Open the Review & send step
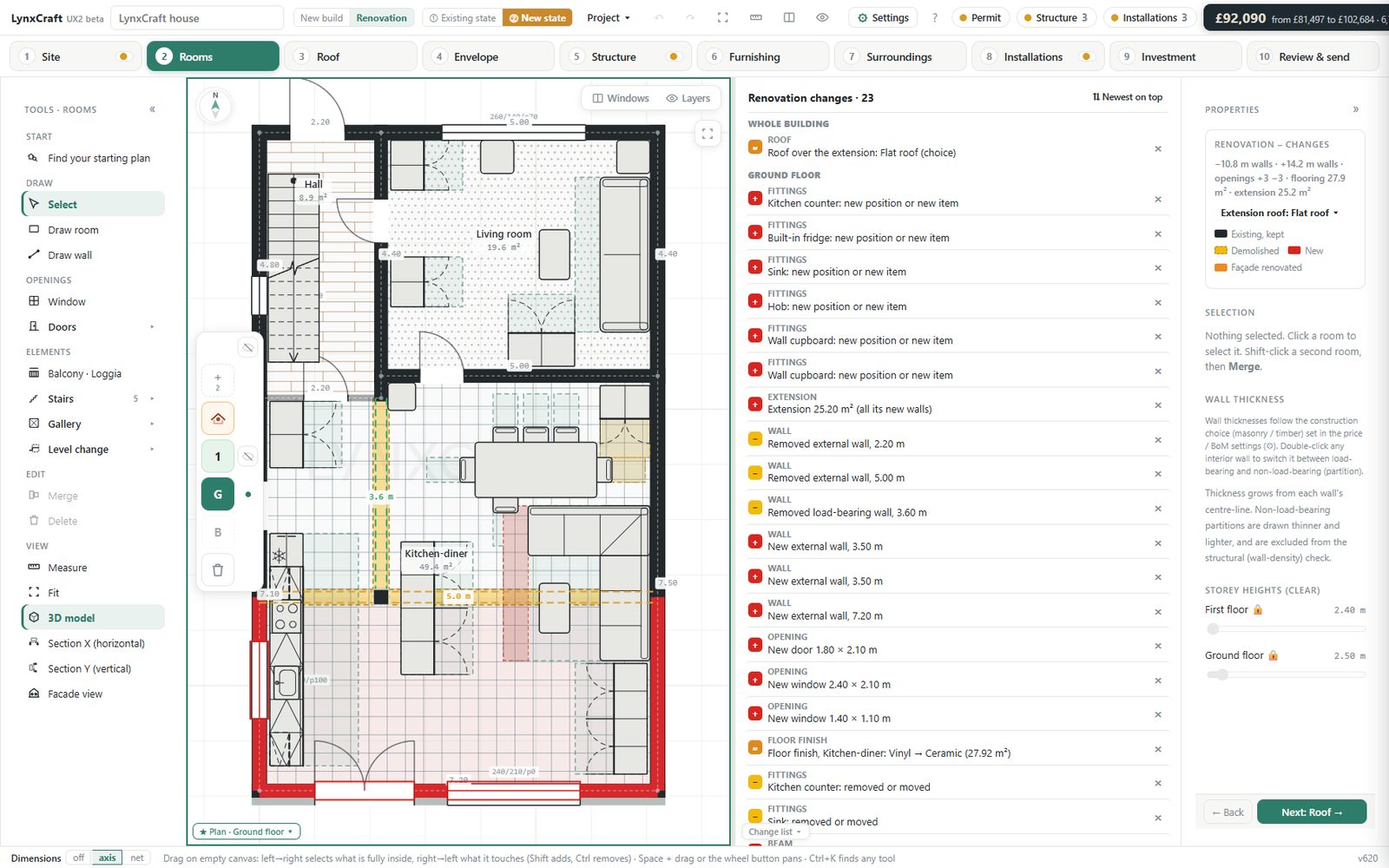Image resolution: width=1389 pixels, height=868 pixels. tap(1313, 56)
